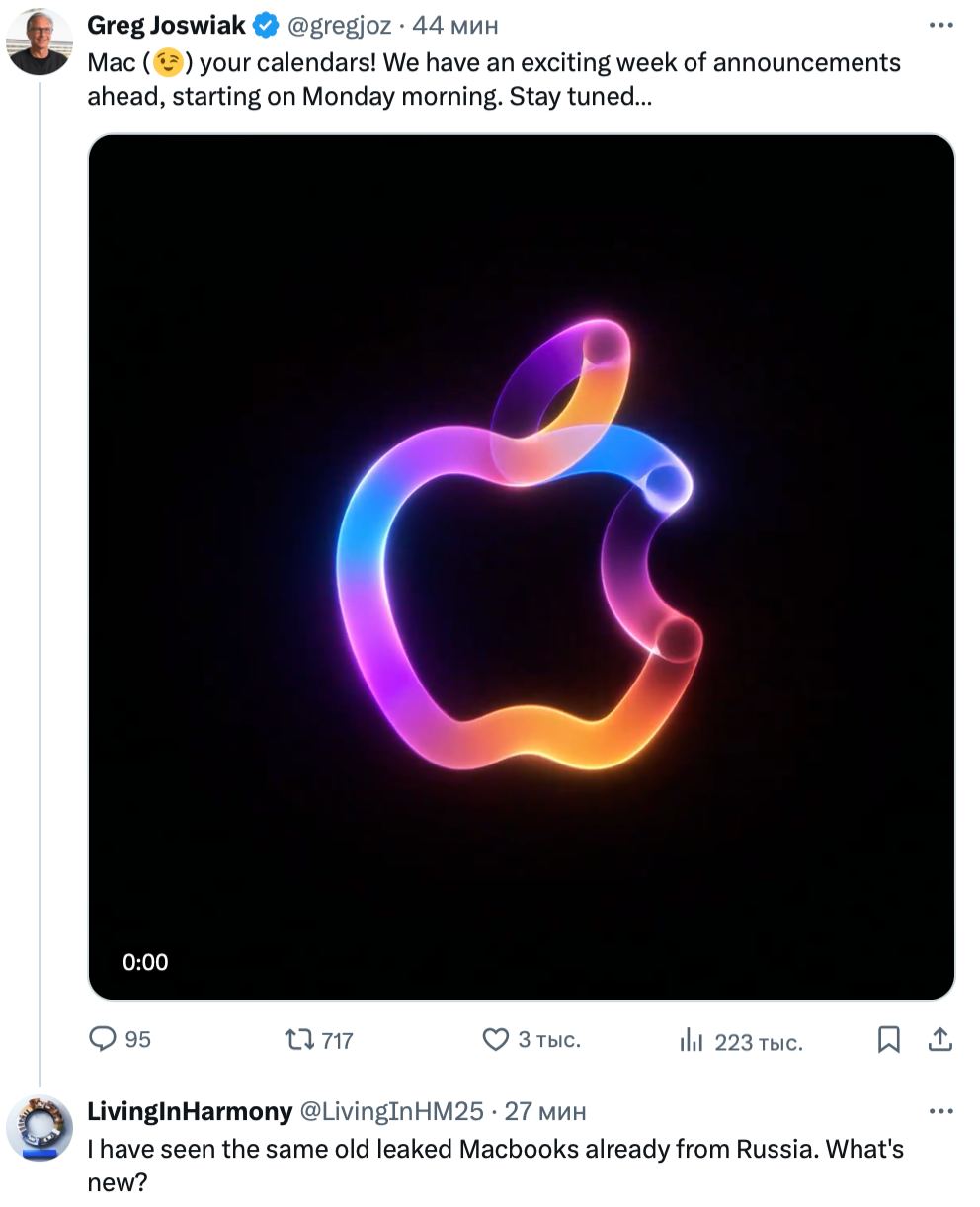The height and width of the screenshot is (1207, 980).
Task: Click the 0:00 video timestamp
Action: [x=145, y=962]
